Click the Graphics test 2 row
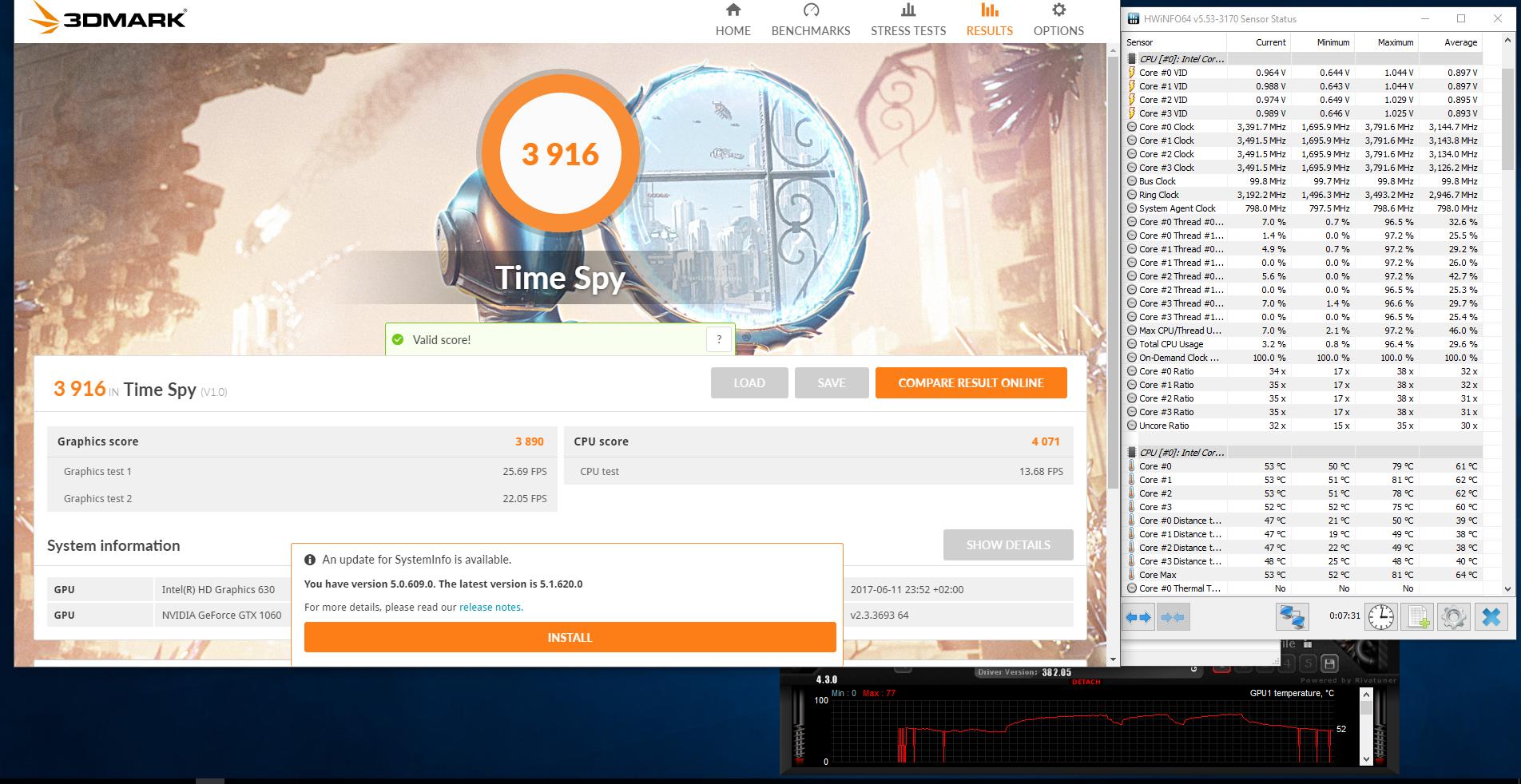This screenshot has width=1521, height=784. tap(302, 498)
